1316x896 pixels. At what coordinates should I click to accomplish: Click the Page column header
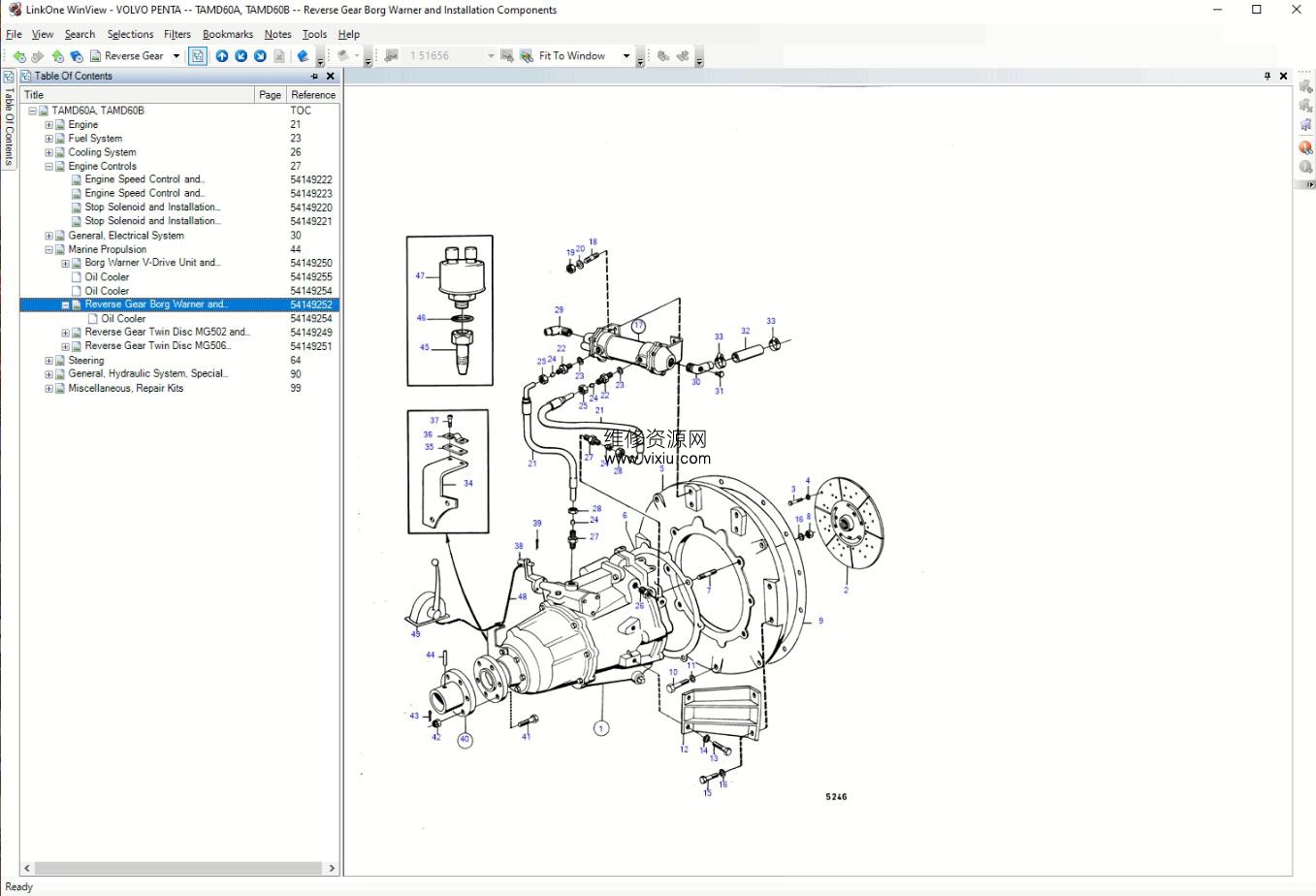(270, 95)
